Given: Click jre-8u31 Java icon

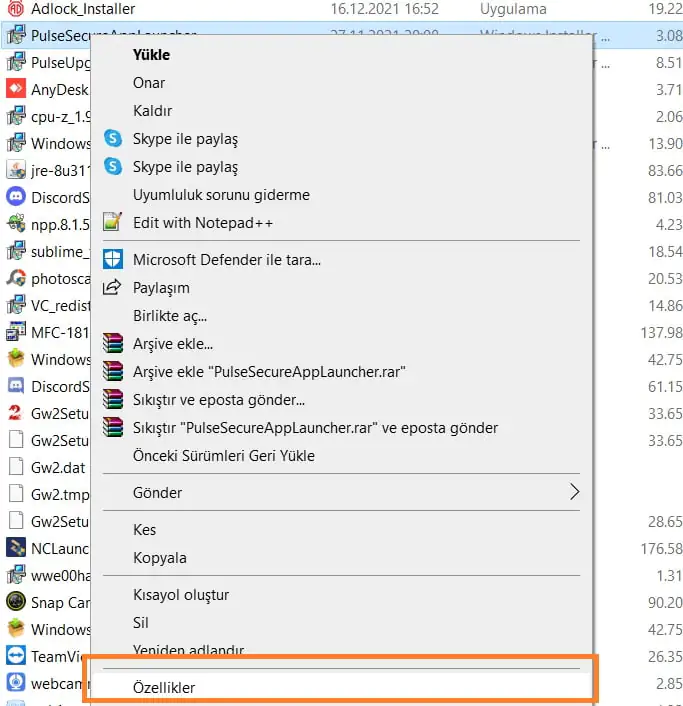Looking at the screenshot, I should click(16, 170).
